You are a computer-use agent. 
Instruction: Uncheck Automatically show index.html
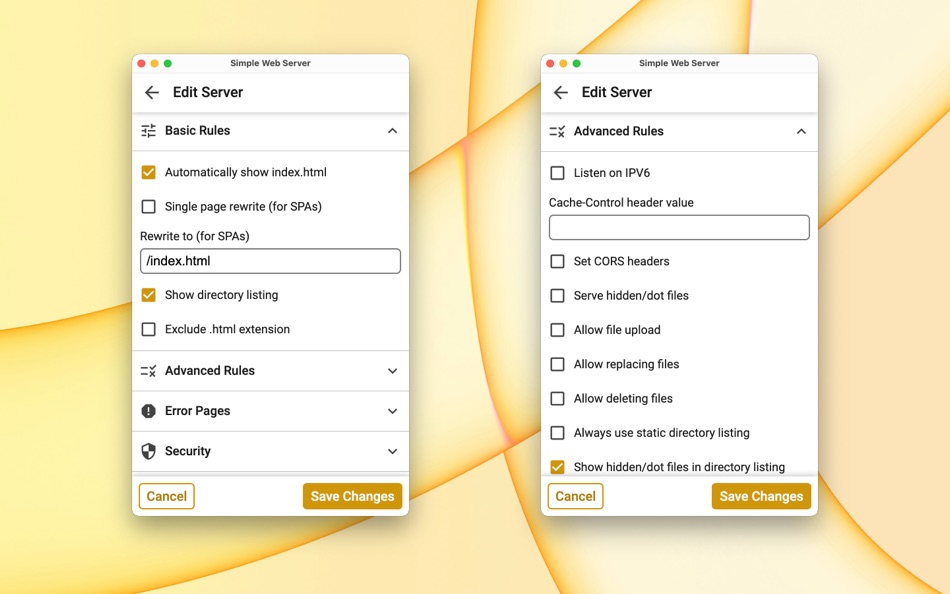point(148,172)
